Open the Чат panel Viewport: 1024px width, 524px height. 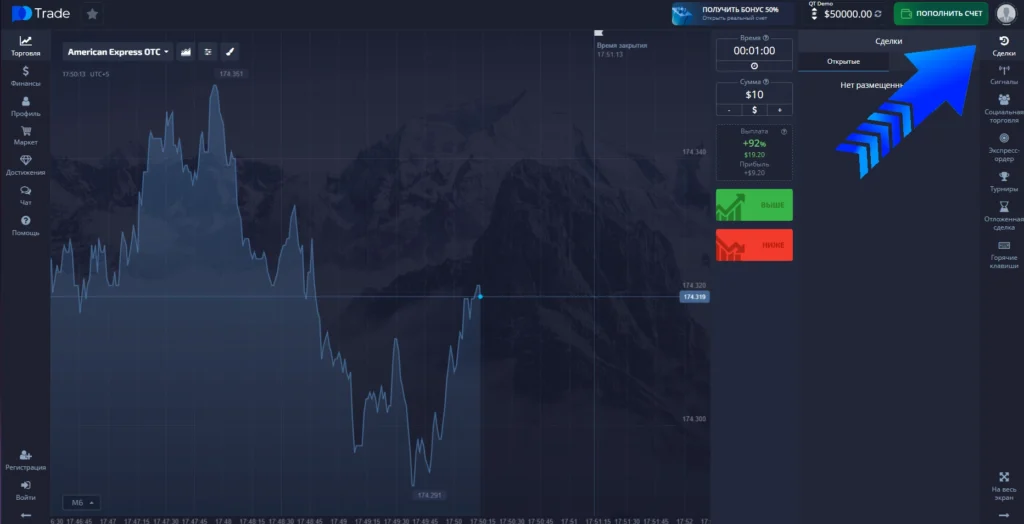point(25,194)
